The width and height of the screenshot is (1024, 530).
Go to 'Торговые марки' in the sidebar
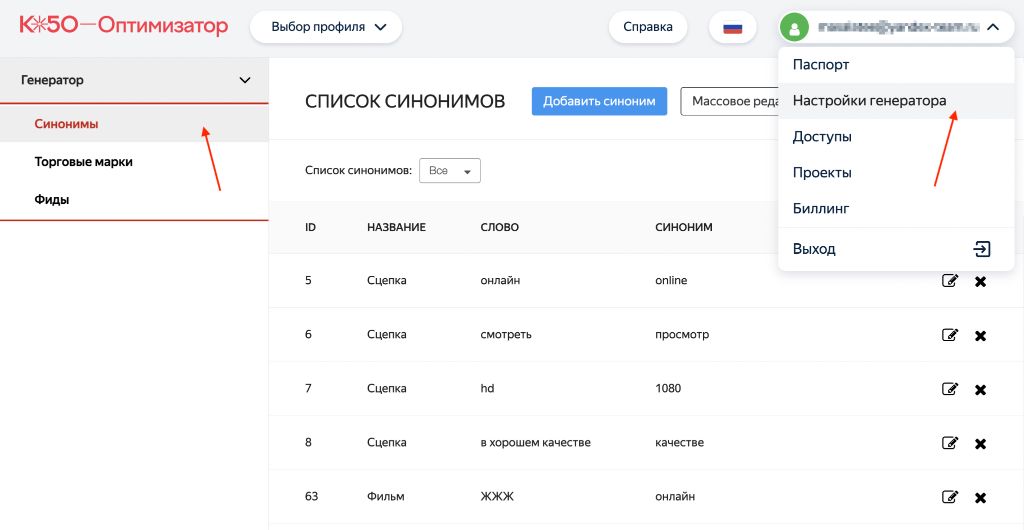83,161
